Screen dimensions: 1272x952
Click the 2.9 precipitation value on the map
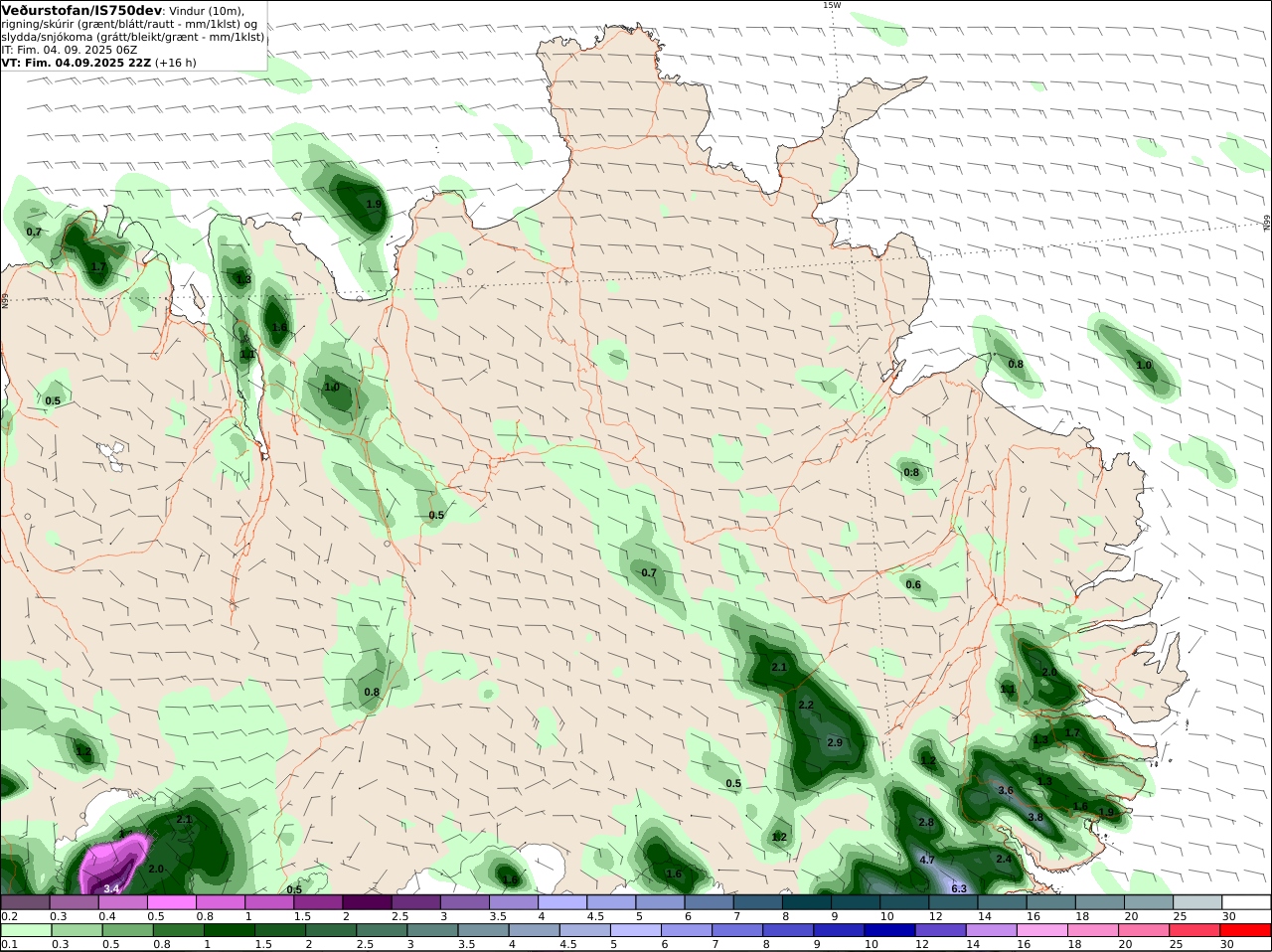[x=835, y=742]
